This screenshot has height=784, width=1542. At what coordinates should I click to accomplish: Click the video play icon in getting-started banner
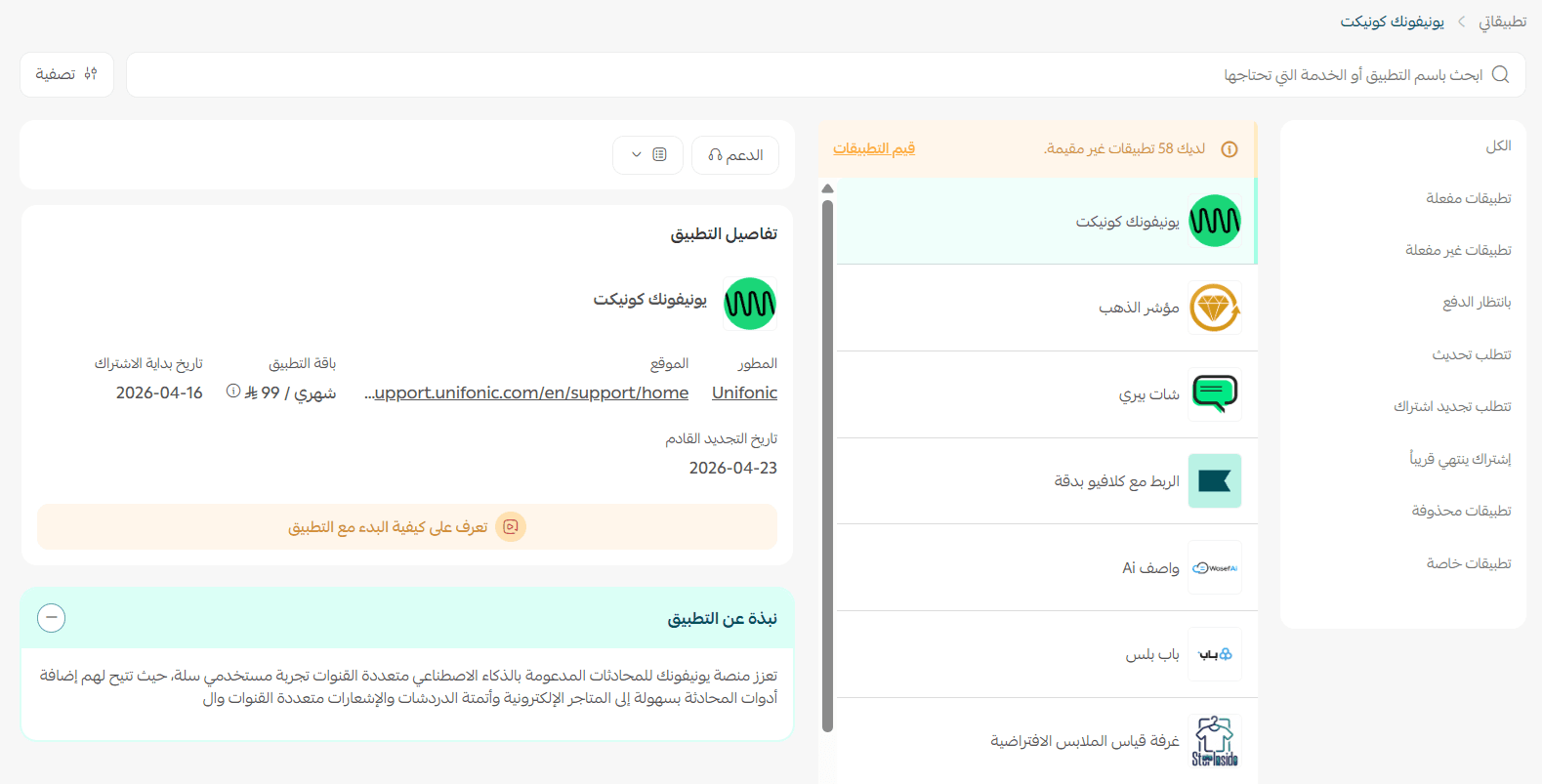[511, 527]
